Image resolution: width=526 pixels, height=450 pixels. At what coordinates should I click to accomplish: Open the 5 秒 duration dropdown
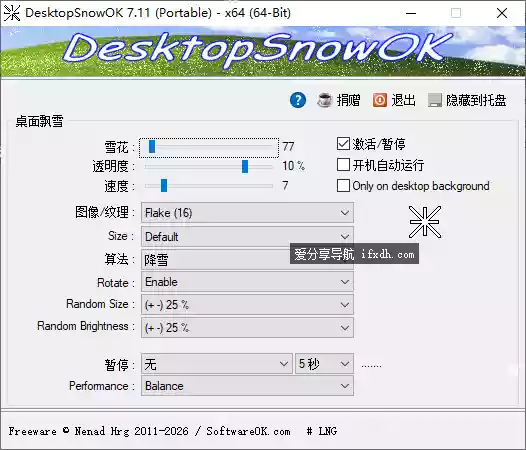[x=324, y=364]
